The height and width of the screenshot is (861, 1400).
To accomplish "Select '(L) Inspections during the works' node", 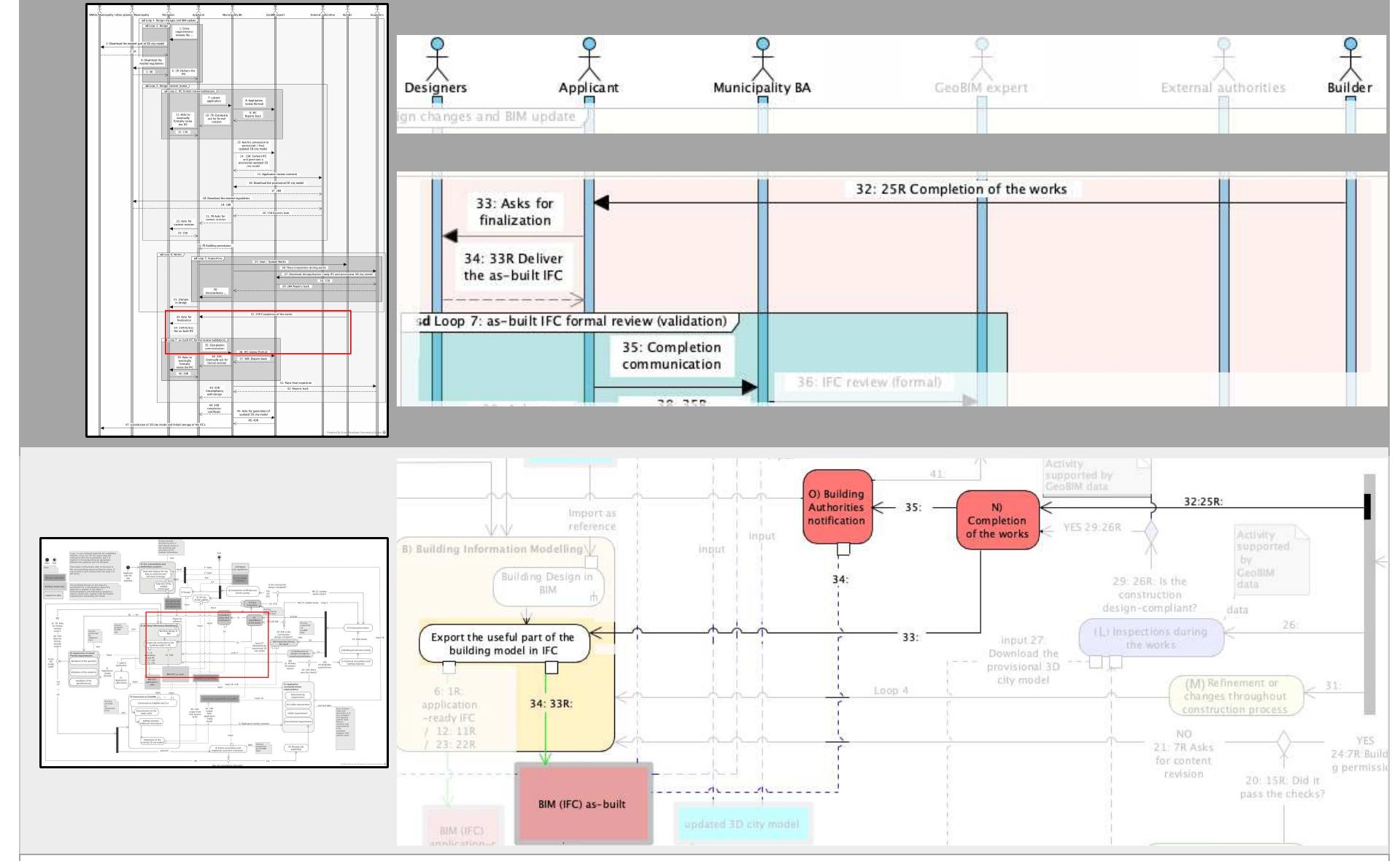I will point(1150,638).
